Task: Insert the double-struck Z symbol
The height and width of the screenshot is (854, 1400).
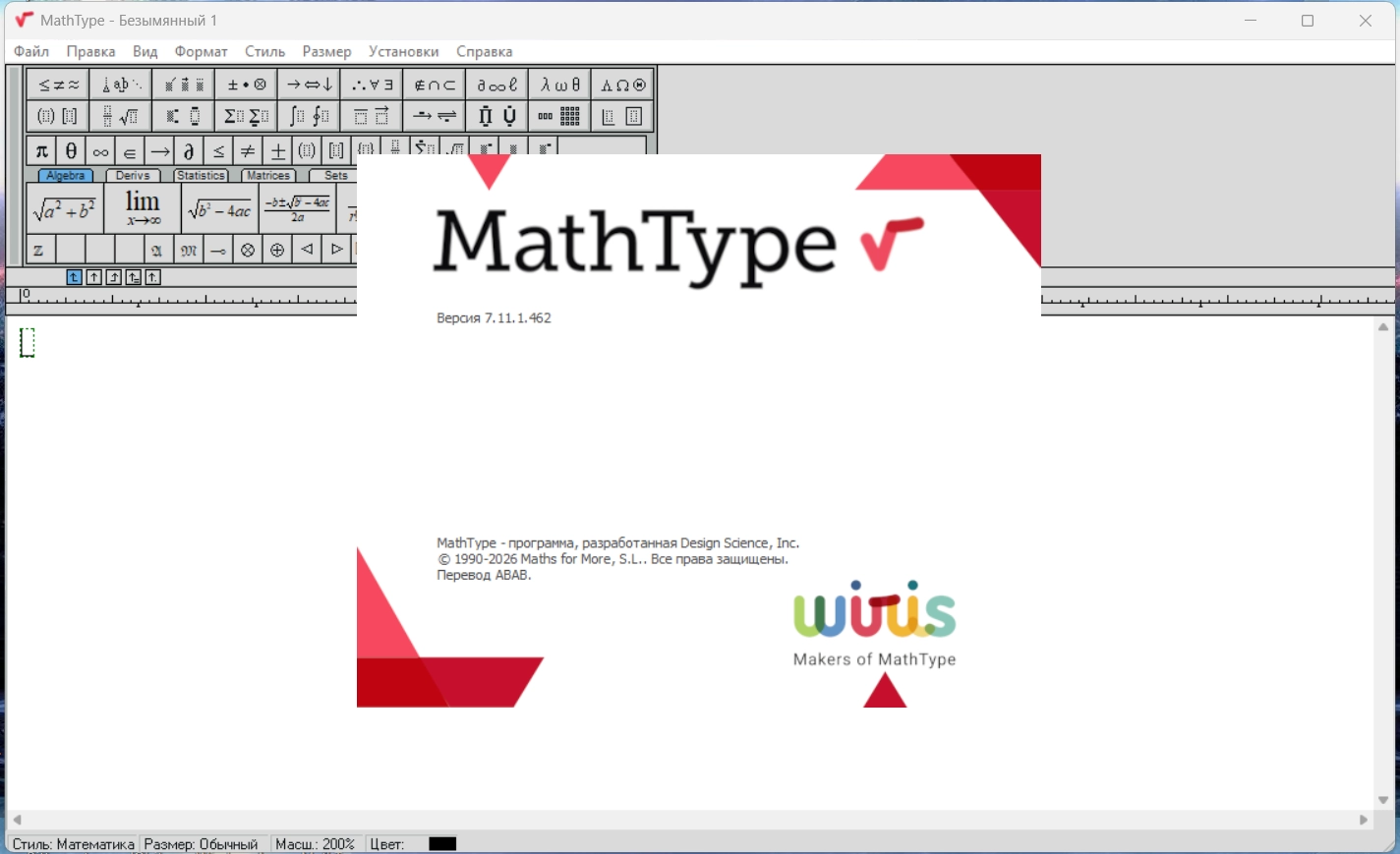Action: [x=41, y=250]
